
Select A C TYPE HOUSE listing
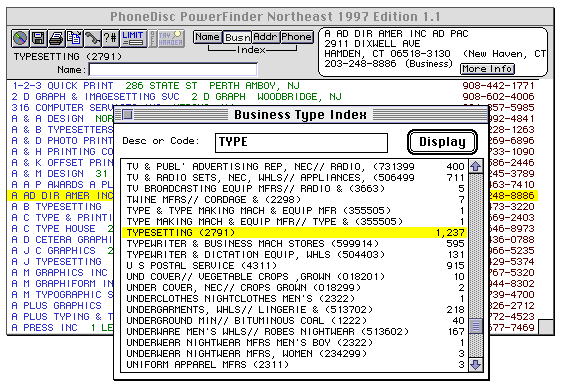61,229
